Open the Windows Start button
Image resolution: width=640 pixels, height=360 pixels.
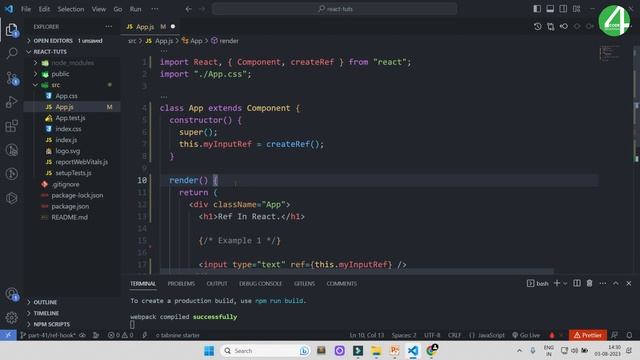point(209,351)
